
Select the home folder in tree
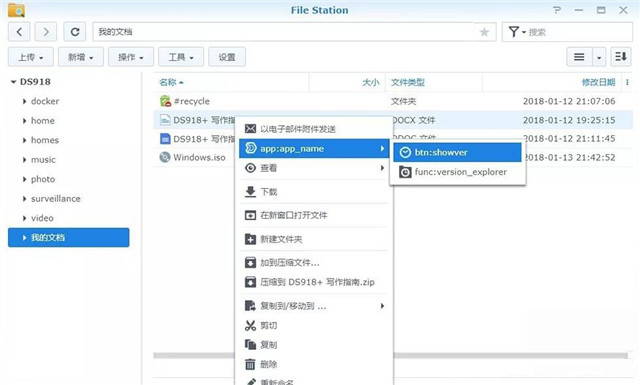(42, 120)
